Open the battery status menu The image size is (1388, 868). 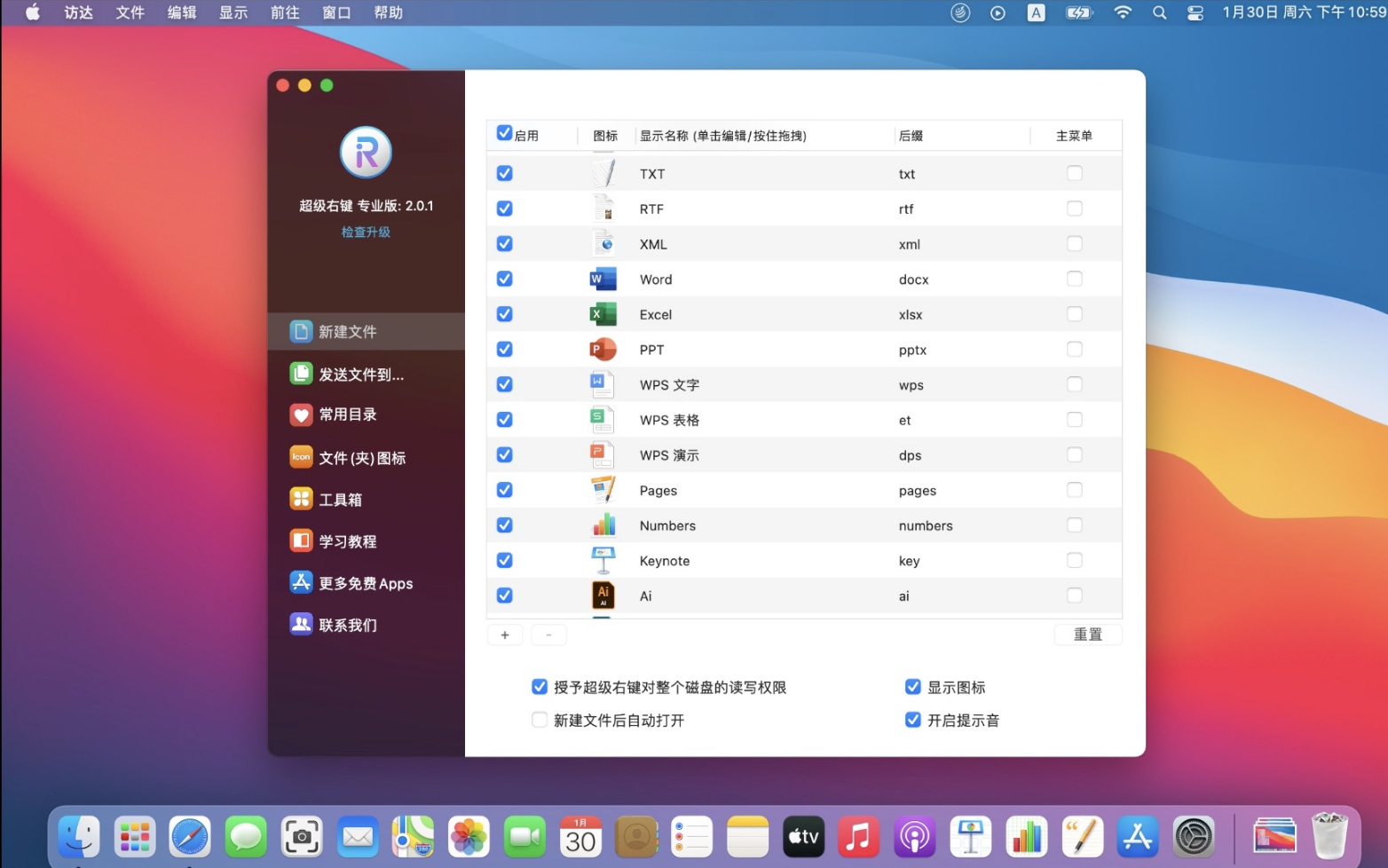(1079, 12)
